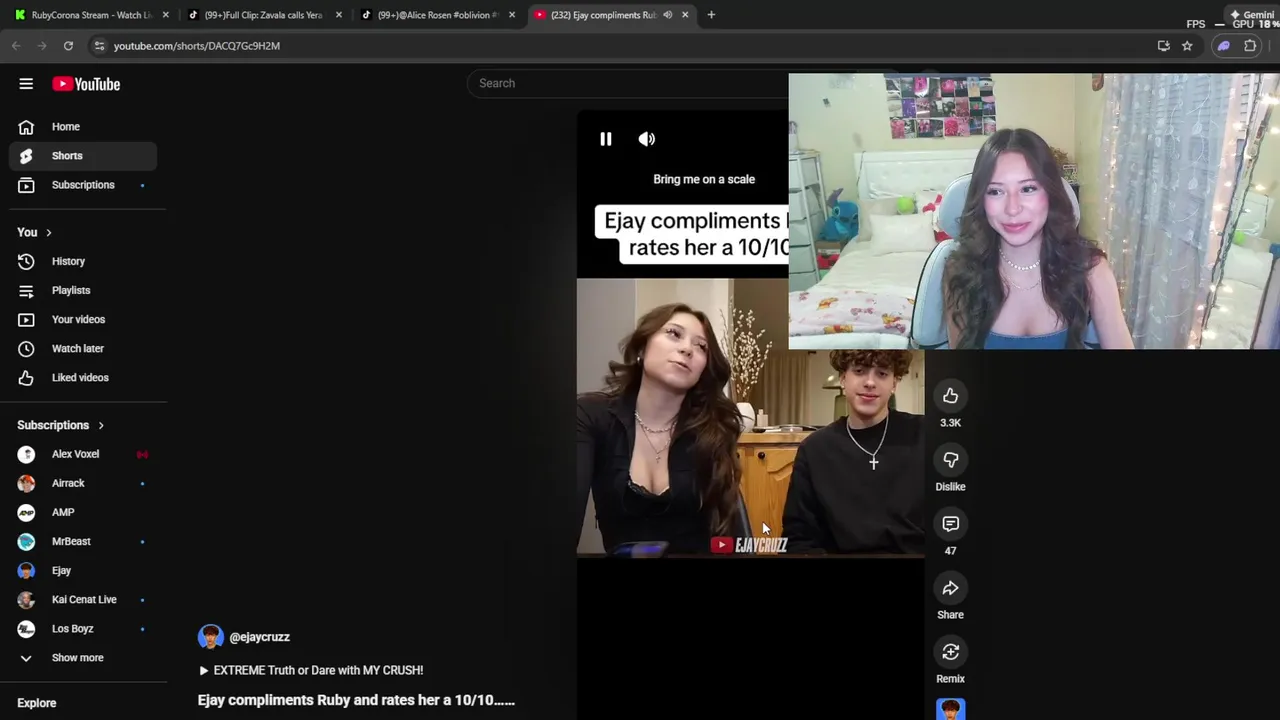Click the ejaycruzz avatar beside the handle
The width and height of the screenshot is (1280, 720).
(210, 637)
